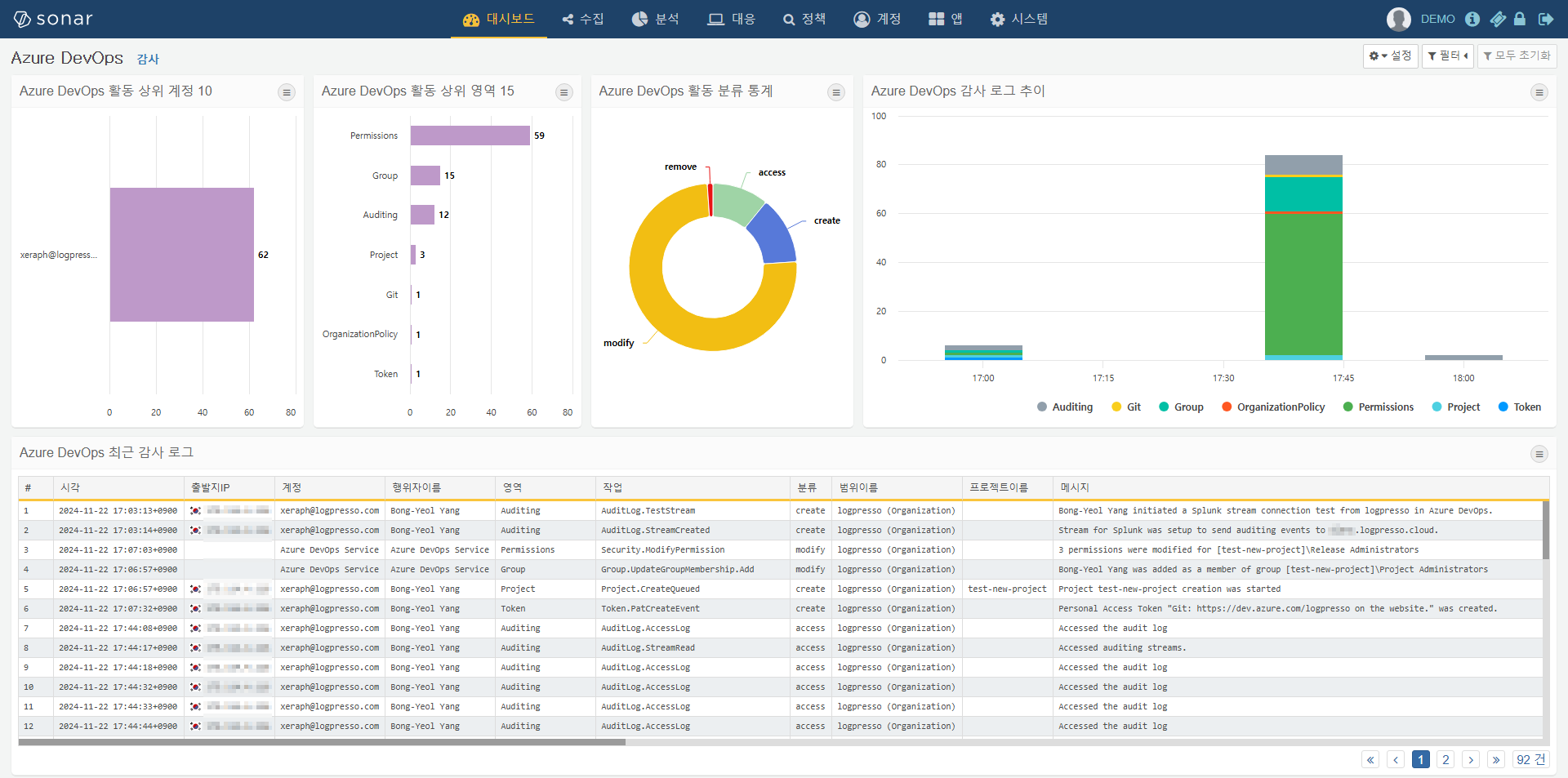Click Korean flag icon in row 12
1568x778 pixels.
click(x=195, y=726)
